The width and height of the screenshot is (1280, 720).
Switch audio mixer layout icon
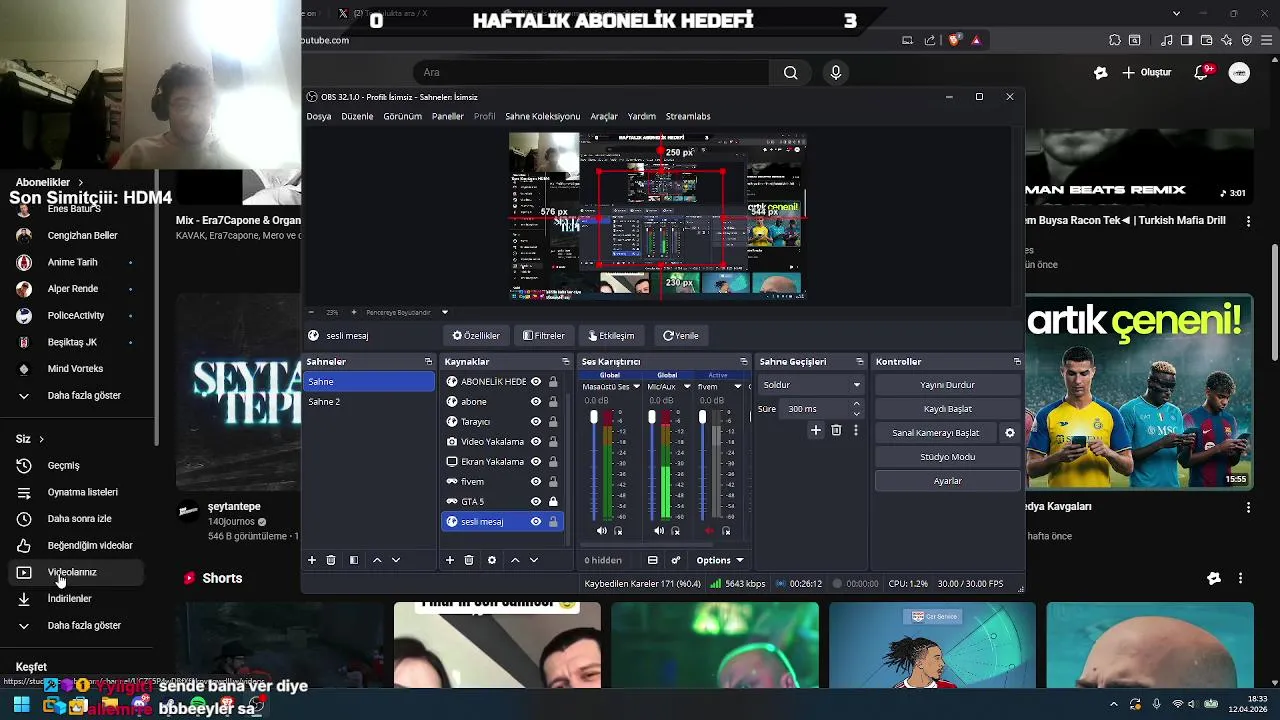click(653, 560)
